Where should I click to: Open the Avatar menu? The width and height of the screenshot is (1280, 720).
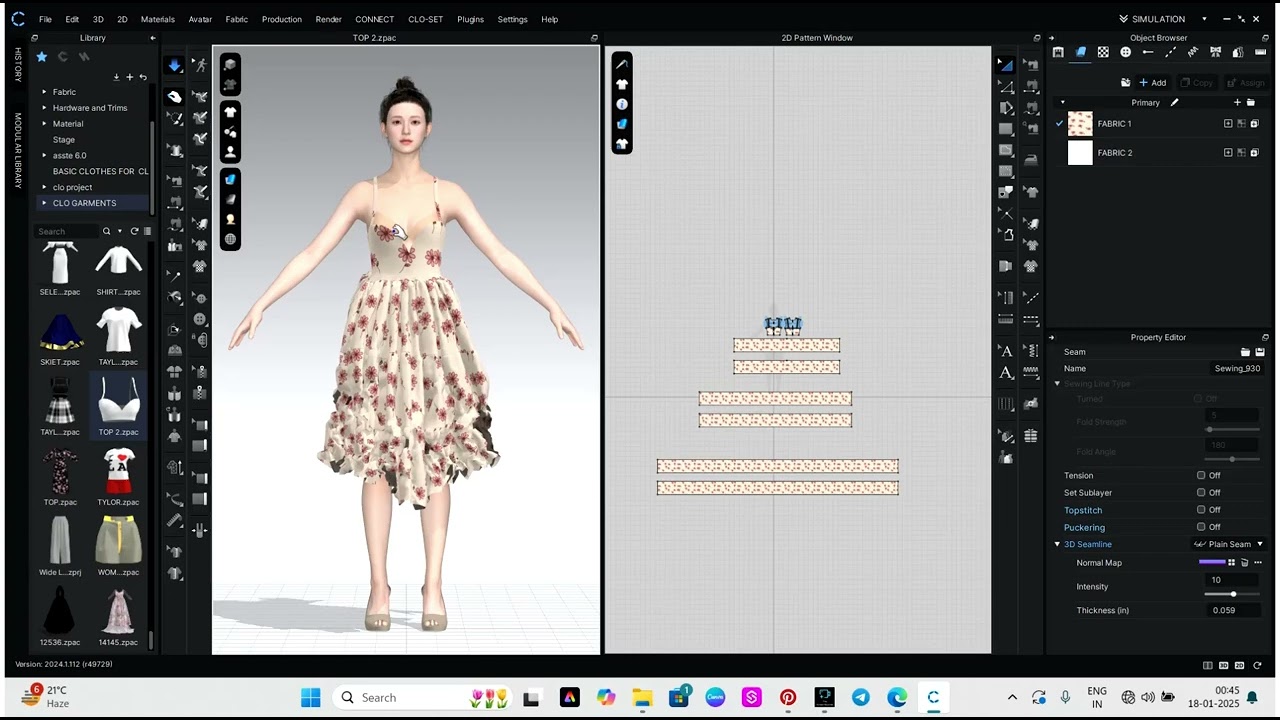pos(200,19)
